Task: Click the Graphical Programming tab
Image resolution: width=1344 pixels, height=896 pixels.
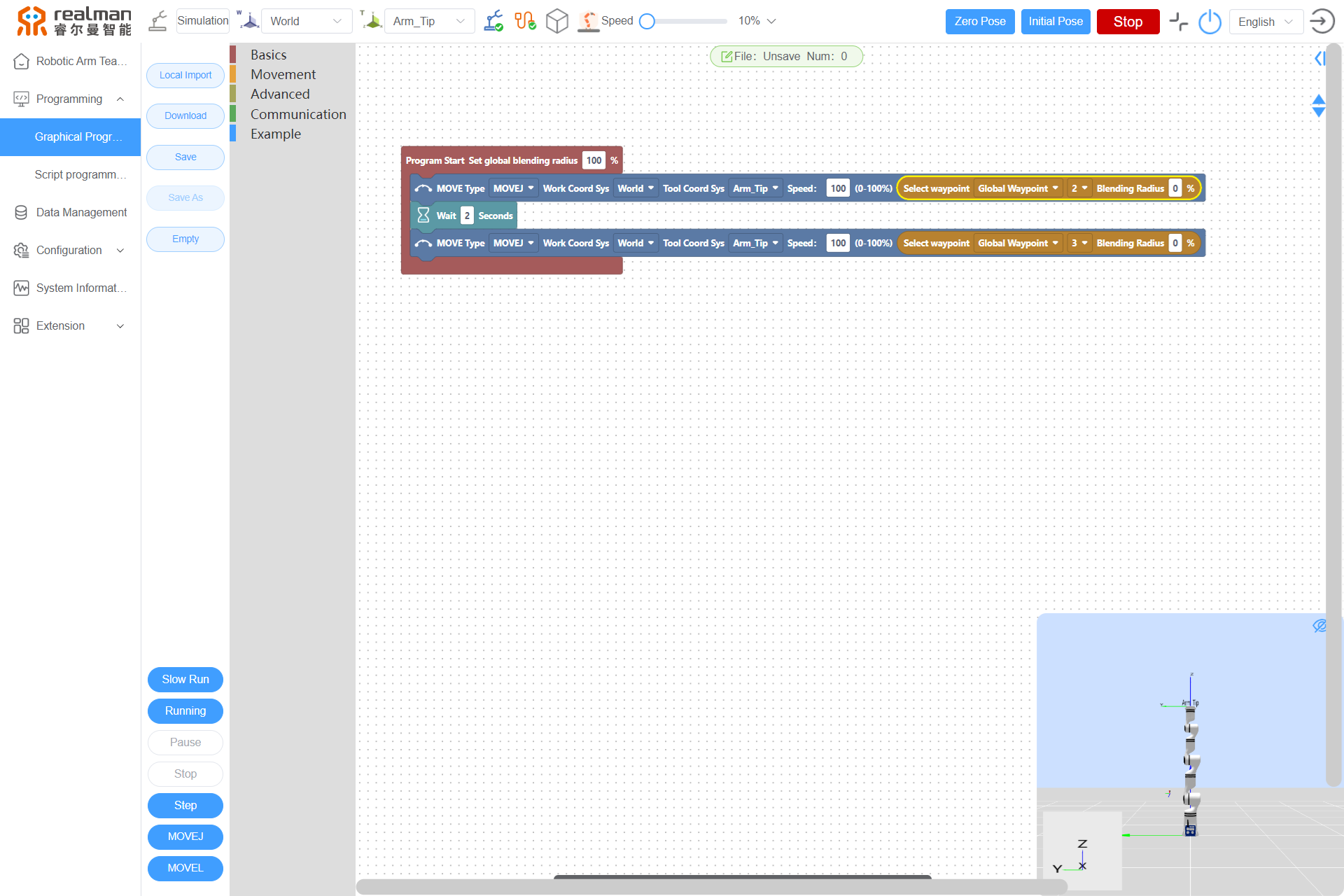Action: tap(75, 137)
